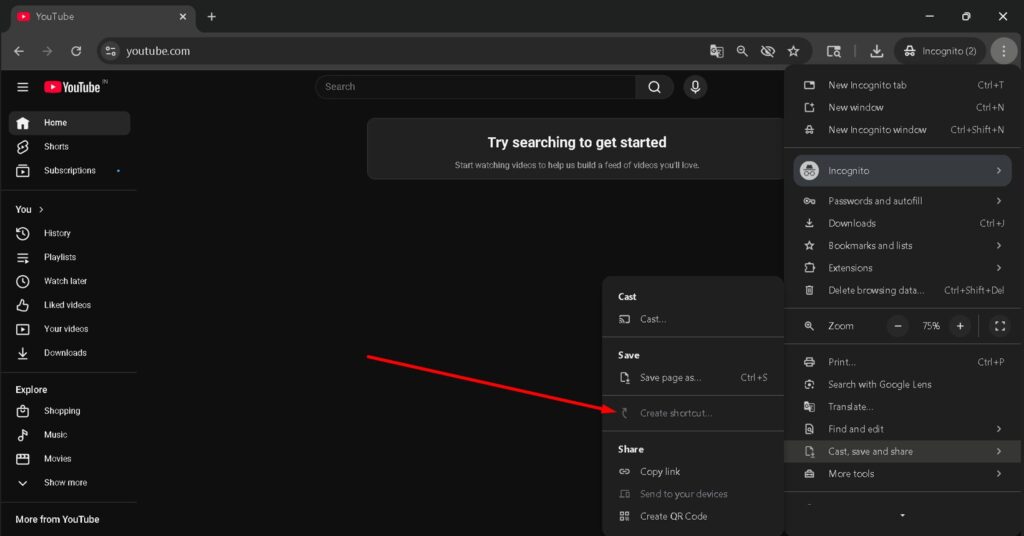Open Your videos
Viewport: 1024px width, 536px height.
click(69, 329)
